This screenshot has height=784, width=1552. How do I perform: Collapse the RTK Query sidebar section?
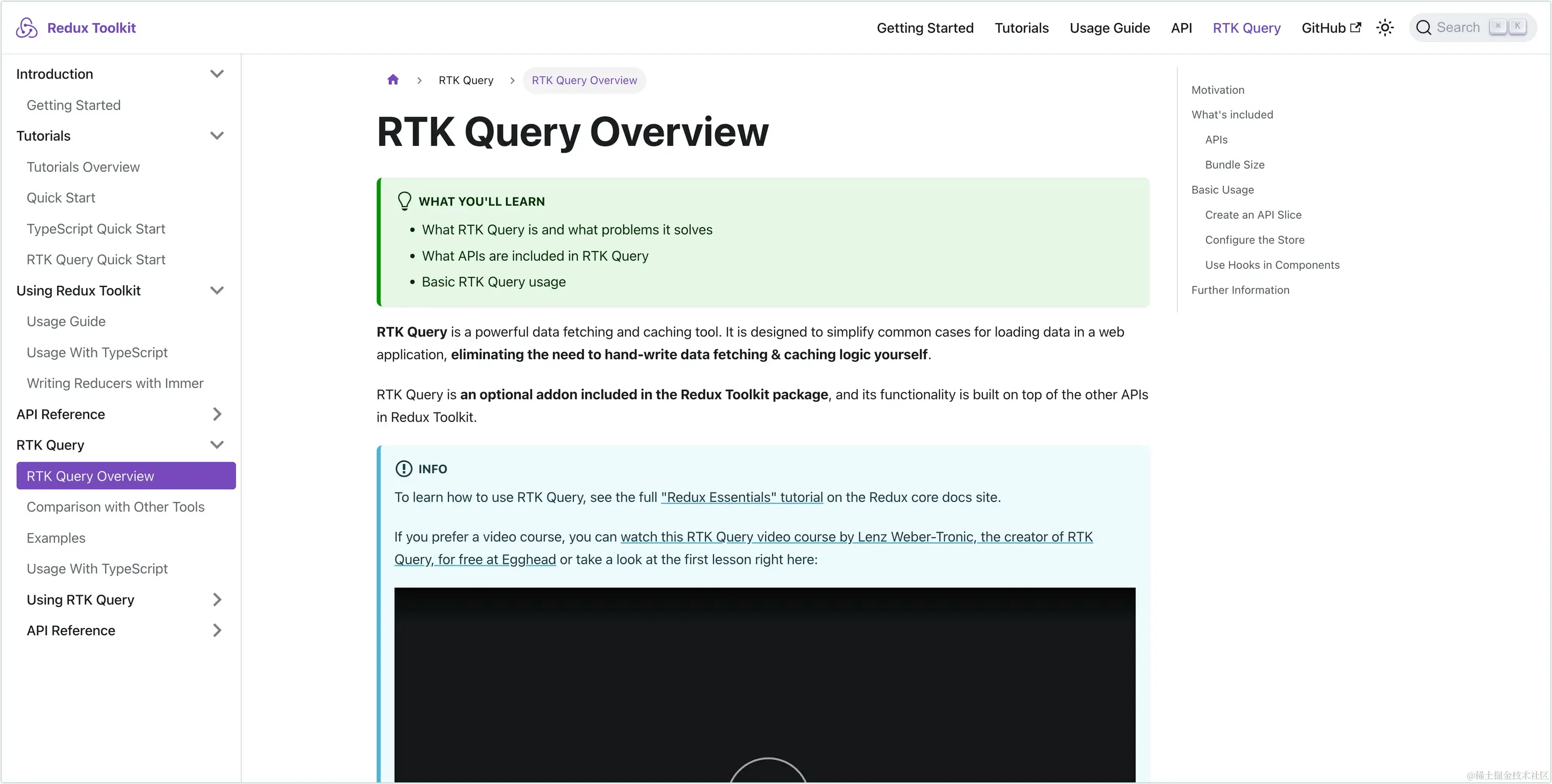(x=217, y=445)
